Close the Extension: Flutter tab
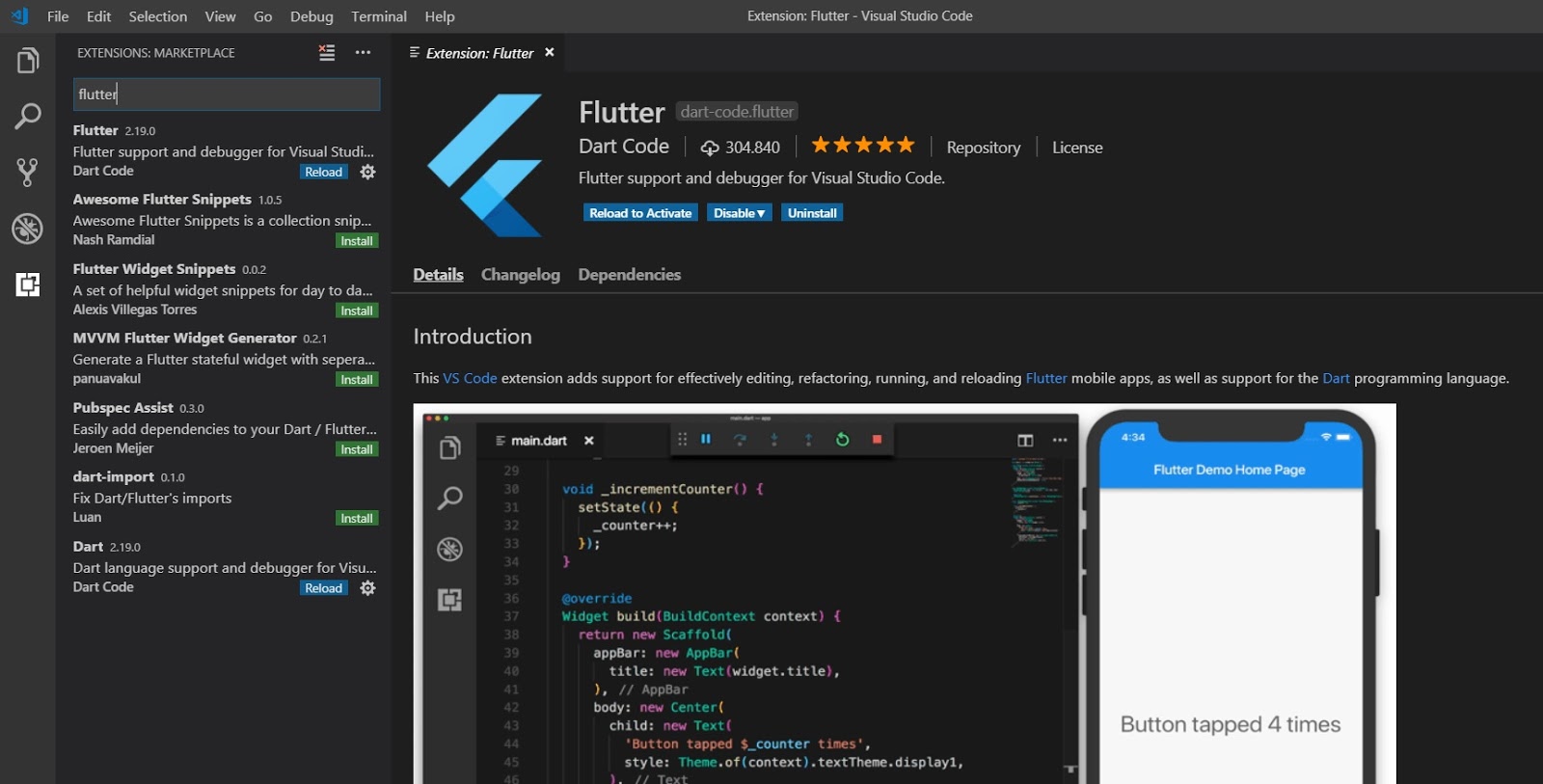Viewport: 1543px width, 784px height. (x=550, y=53)
